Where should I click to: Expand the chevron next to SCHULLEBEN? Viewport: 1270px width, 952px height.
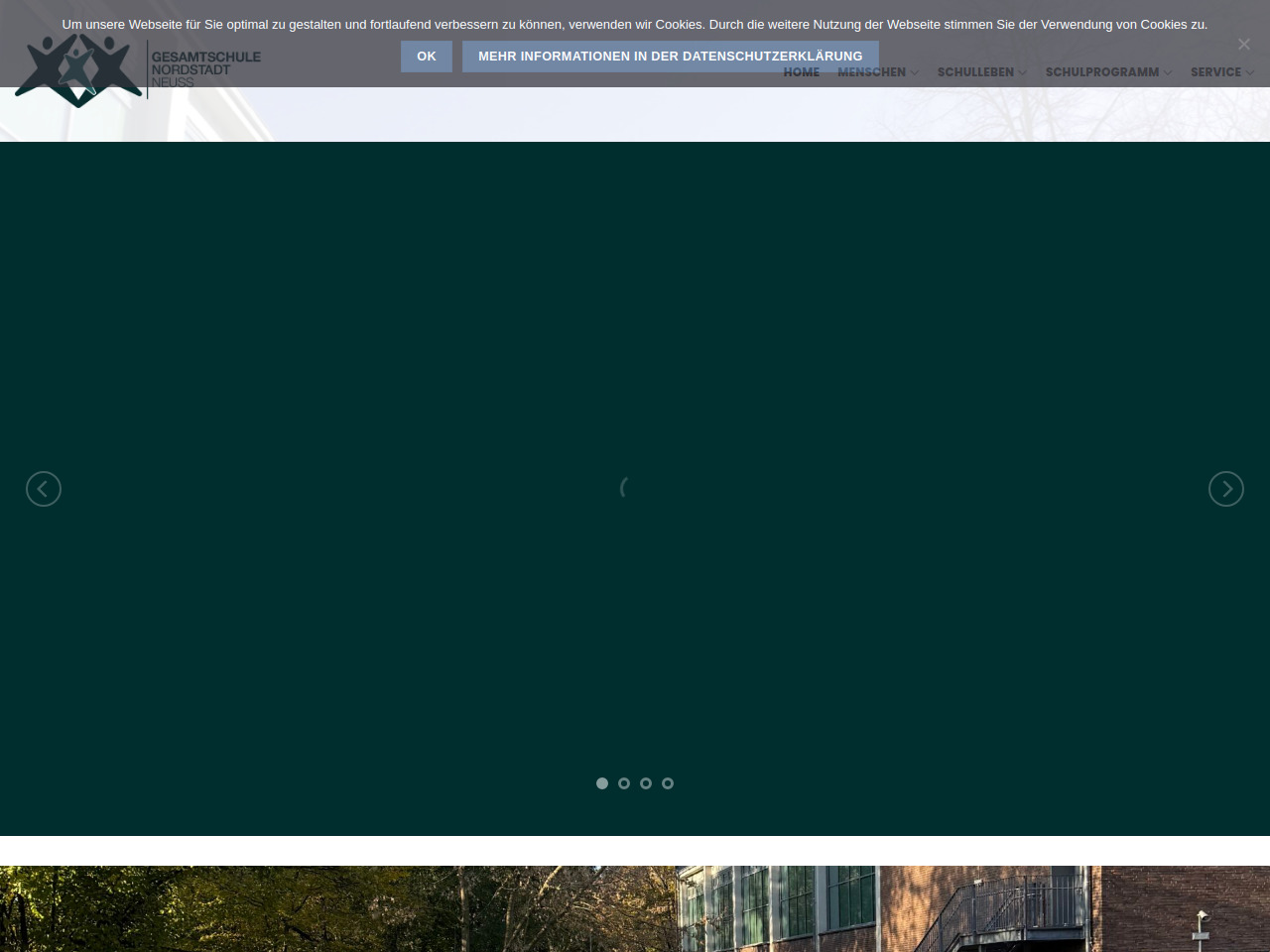pos(1023,72)
